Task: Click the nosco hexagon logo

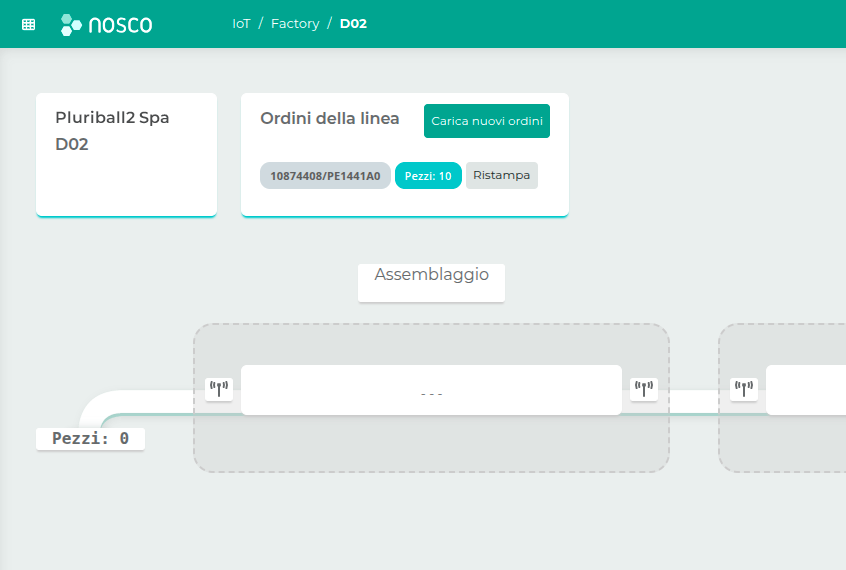Action: click(71, 24)
